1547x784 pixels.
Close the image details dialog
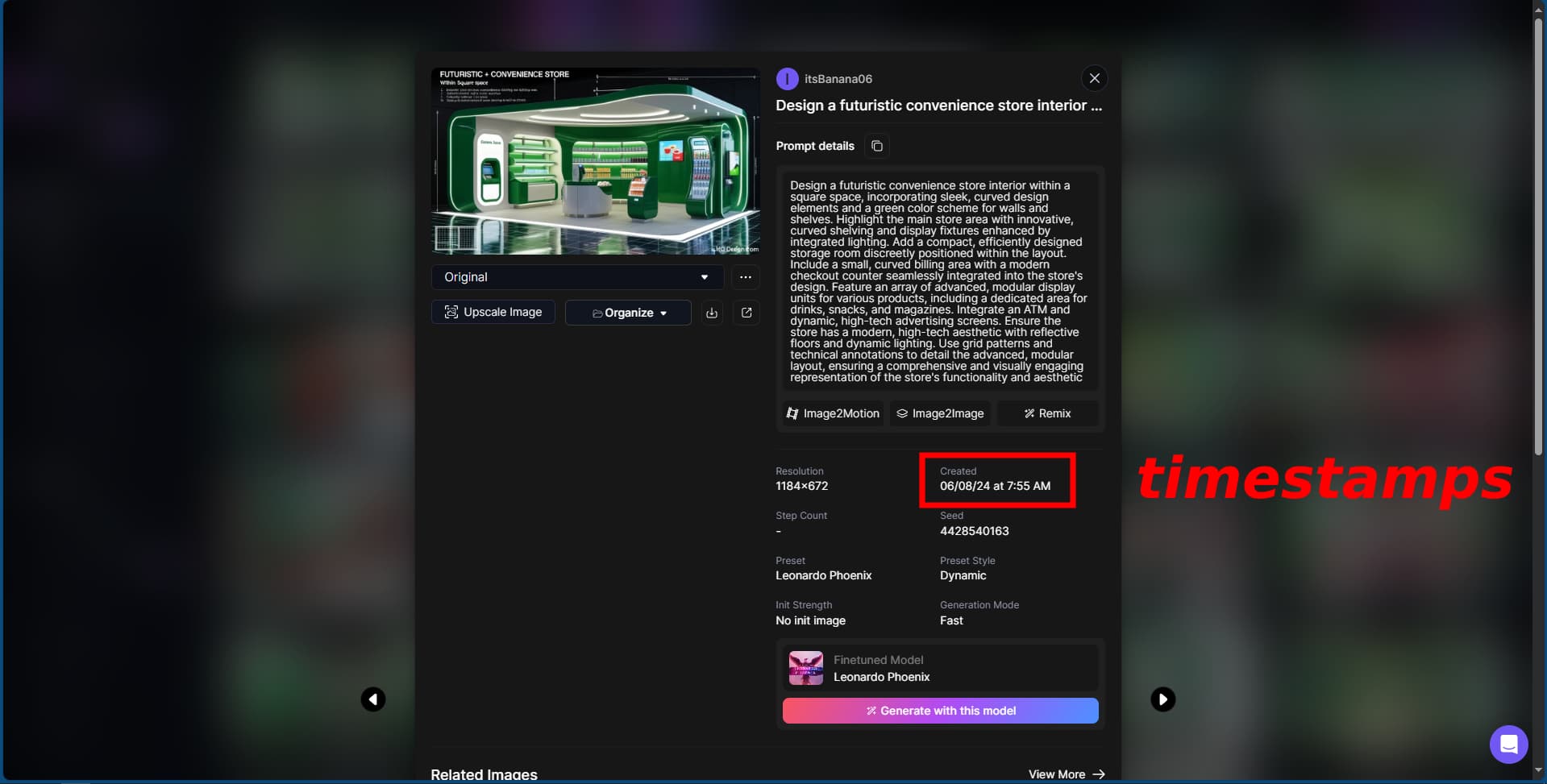1094,78
